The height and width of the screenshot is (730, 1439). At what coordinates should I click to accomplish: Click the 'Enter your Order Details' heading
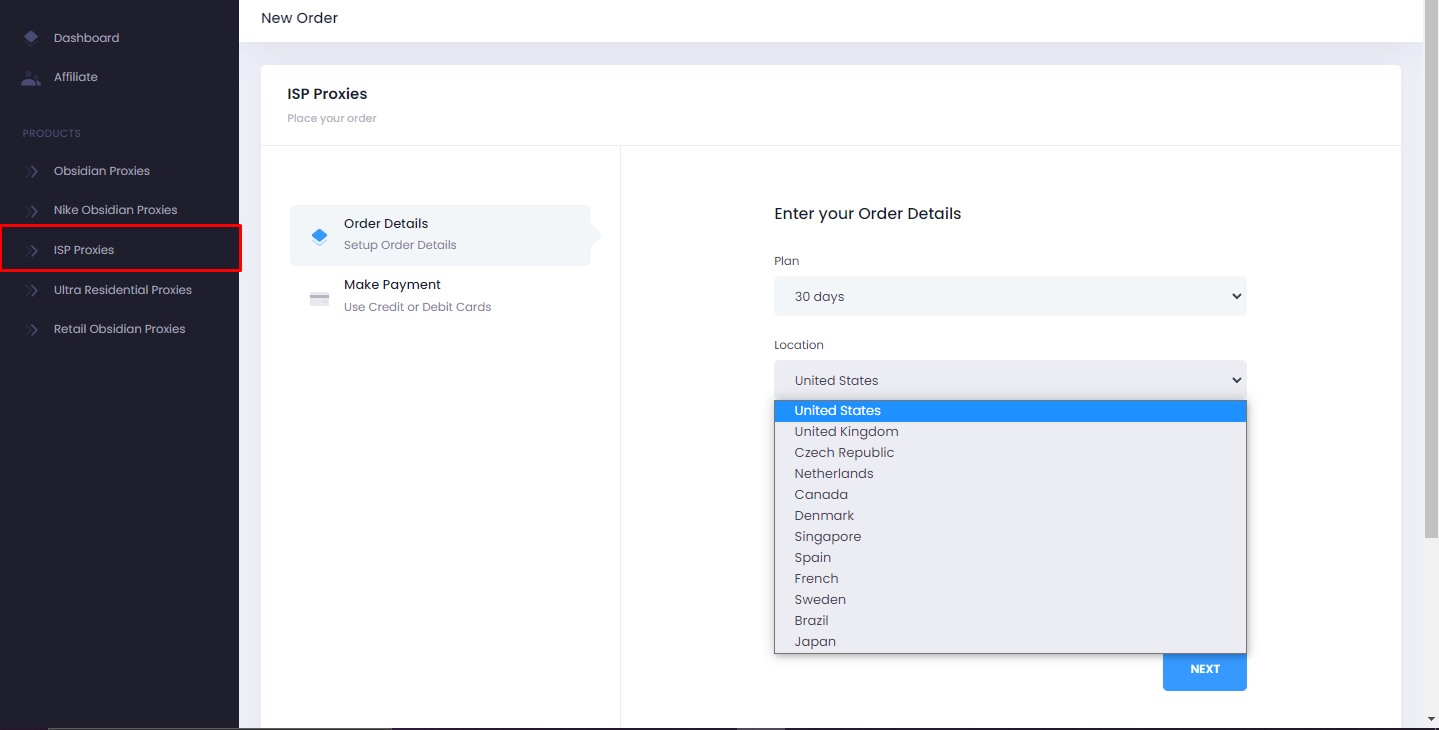pos(867,214)
